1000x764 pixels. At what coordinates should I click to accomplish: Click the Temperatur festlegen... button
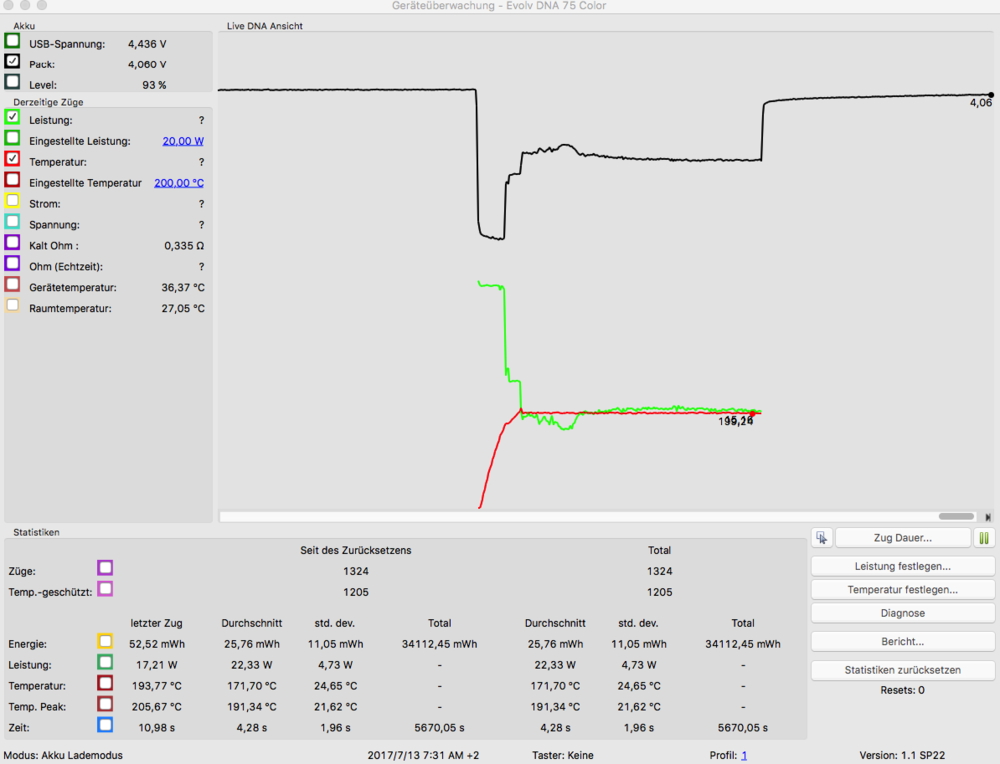[902, 590]
